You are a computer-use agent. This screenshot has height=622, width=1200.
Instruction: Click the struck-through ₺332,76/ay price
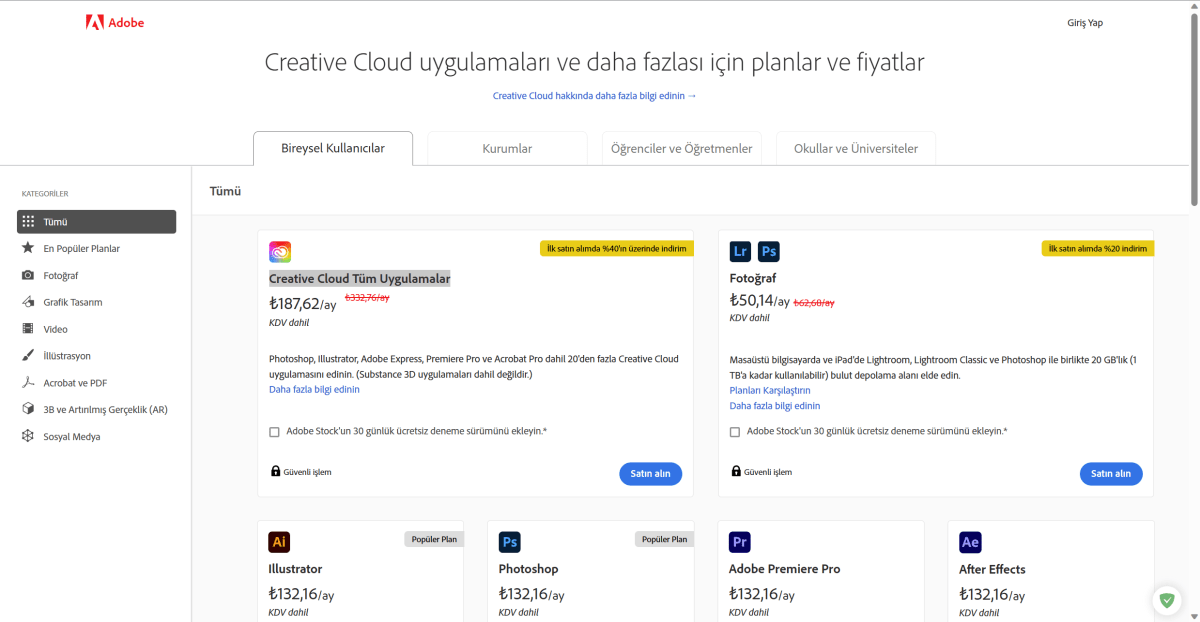(367, 298)
